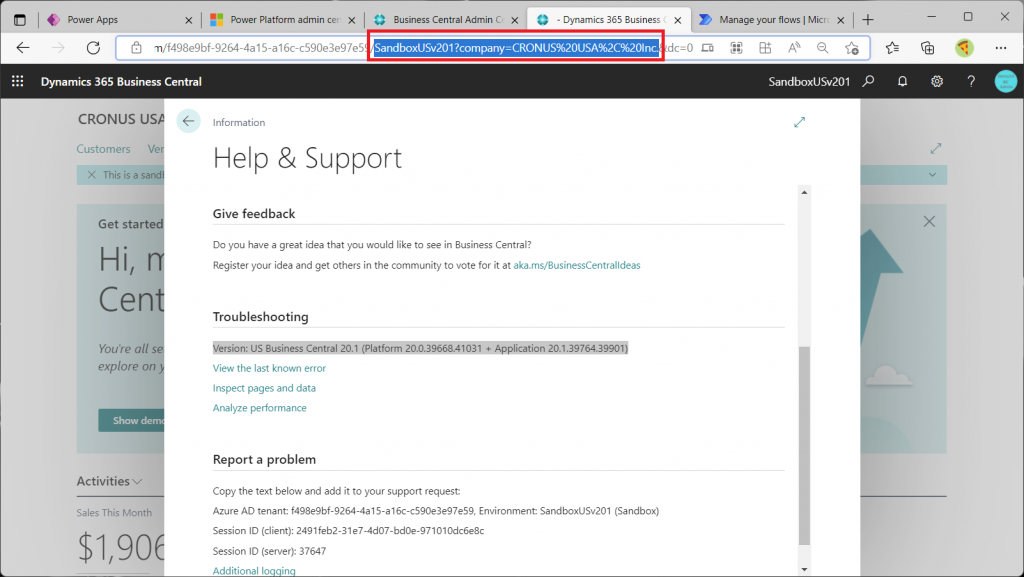1024x577 pixels.
Task: Open the Dynamics 365 app launcher waffle
Action: 18,81
